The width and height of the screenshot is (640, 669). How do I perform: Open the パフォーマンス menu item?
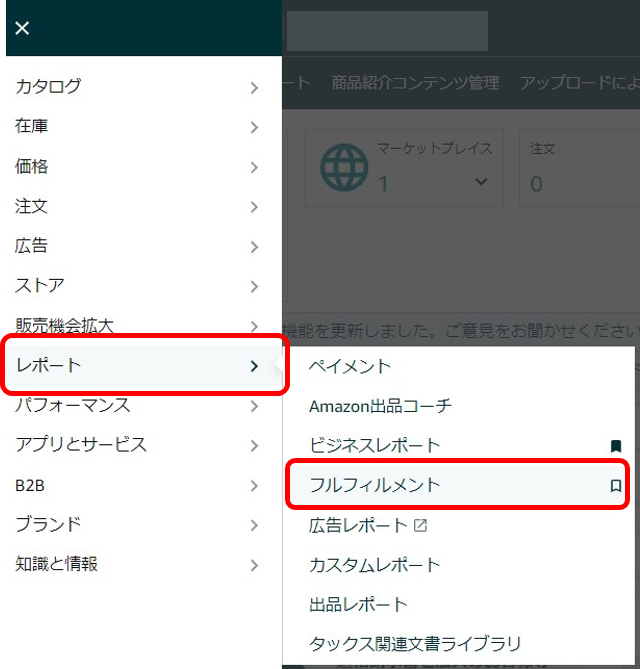point(73,405)
